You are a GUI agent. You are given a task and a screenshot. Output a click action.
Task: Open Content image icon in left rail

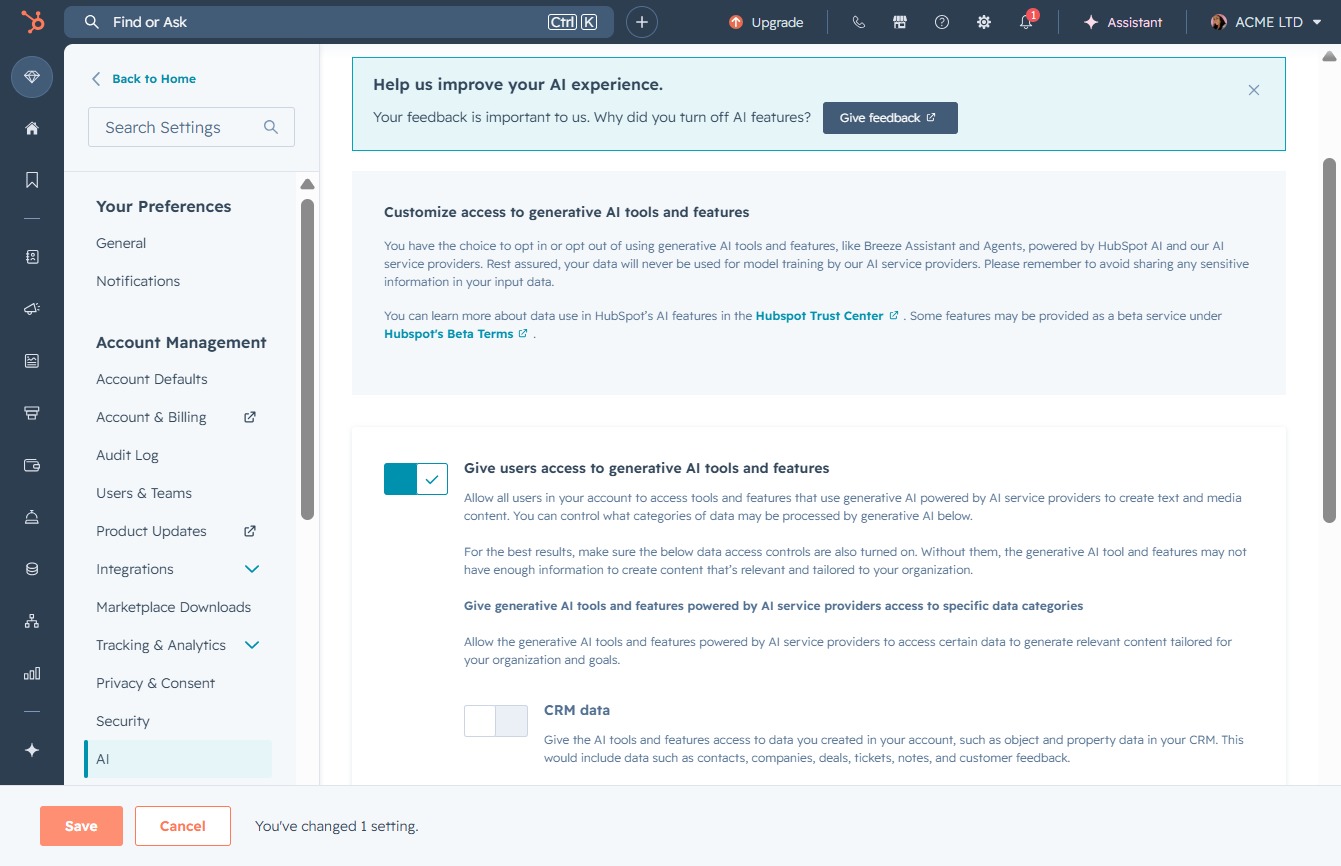pos(32,361)
